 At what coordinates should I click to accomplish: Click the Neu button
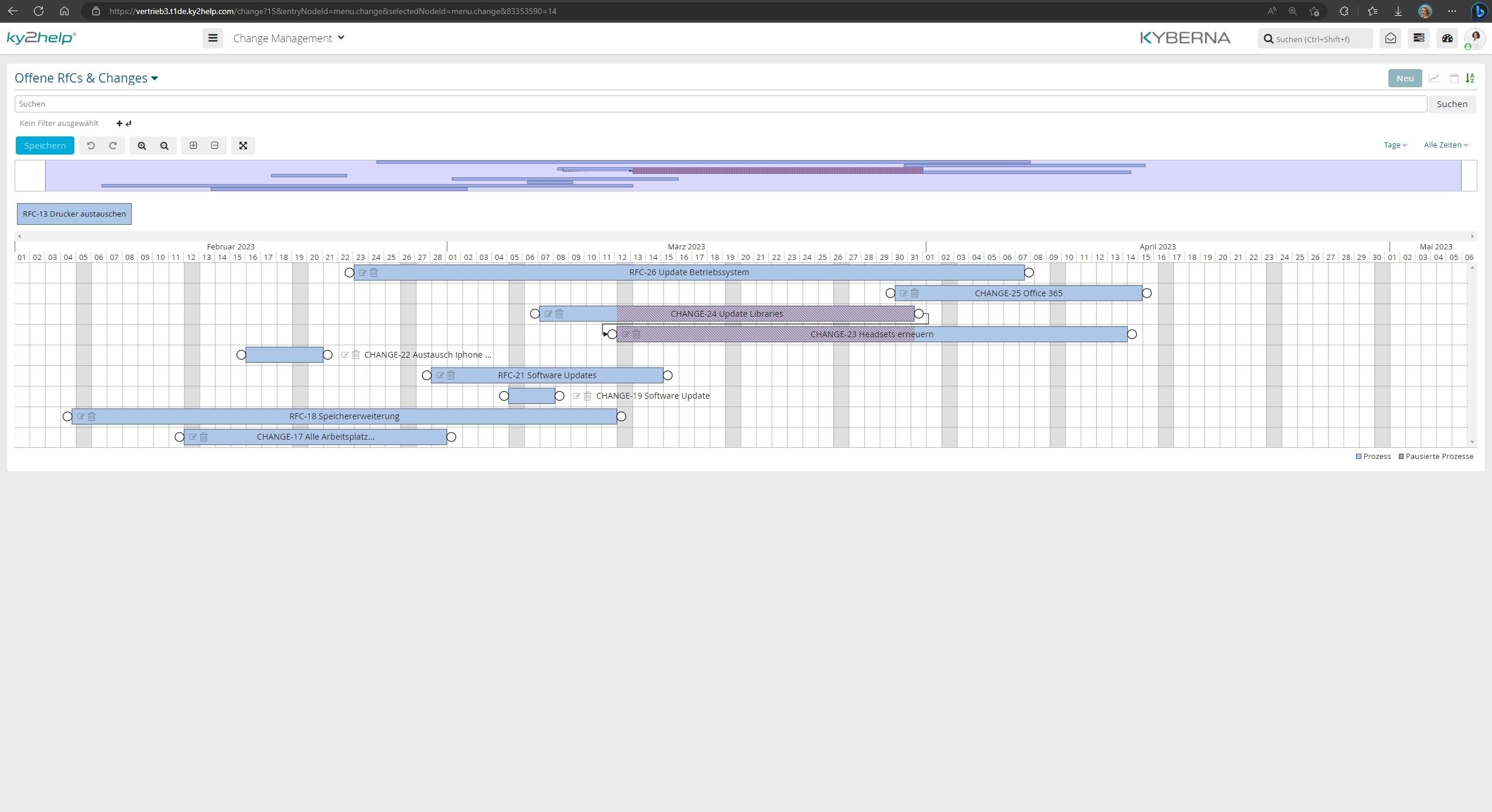[x=1404, y=78]
